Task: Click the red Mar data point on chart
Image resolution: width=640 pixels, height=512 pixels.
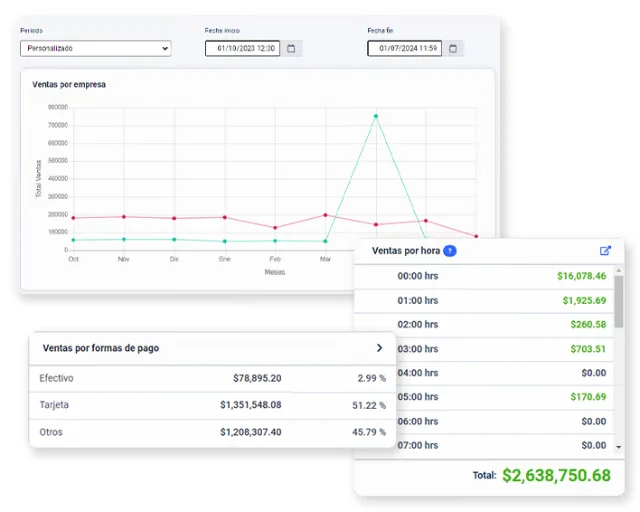Action: click(325, 215)
